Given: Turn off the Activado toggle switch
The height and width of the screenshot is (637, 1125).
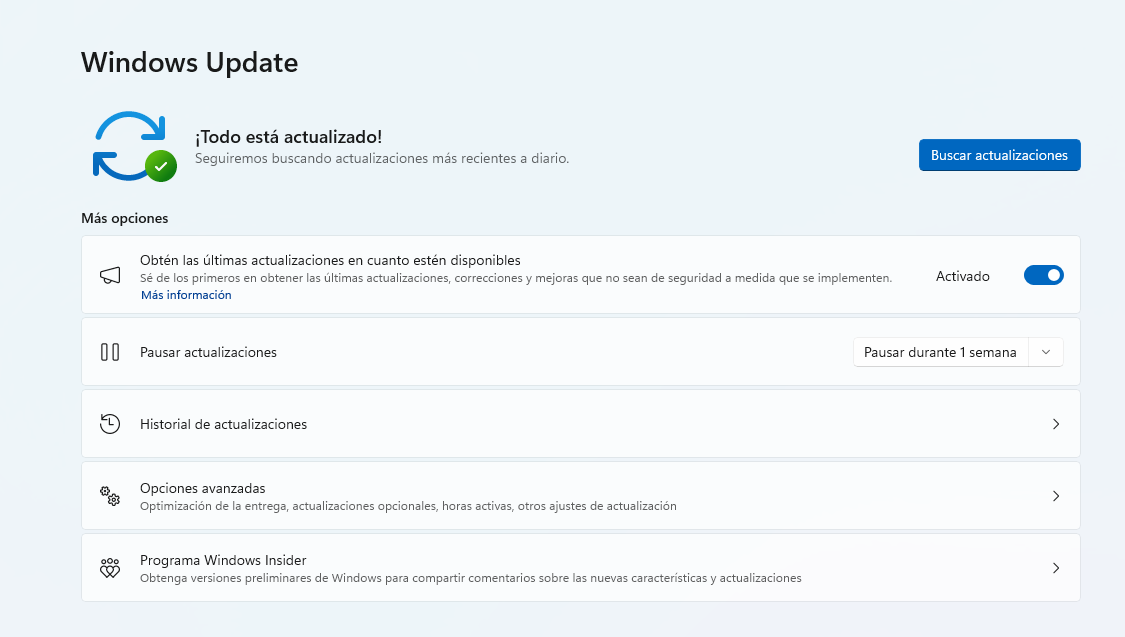Looking at the screenshot, I should 1043,275.
